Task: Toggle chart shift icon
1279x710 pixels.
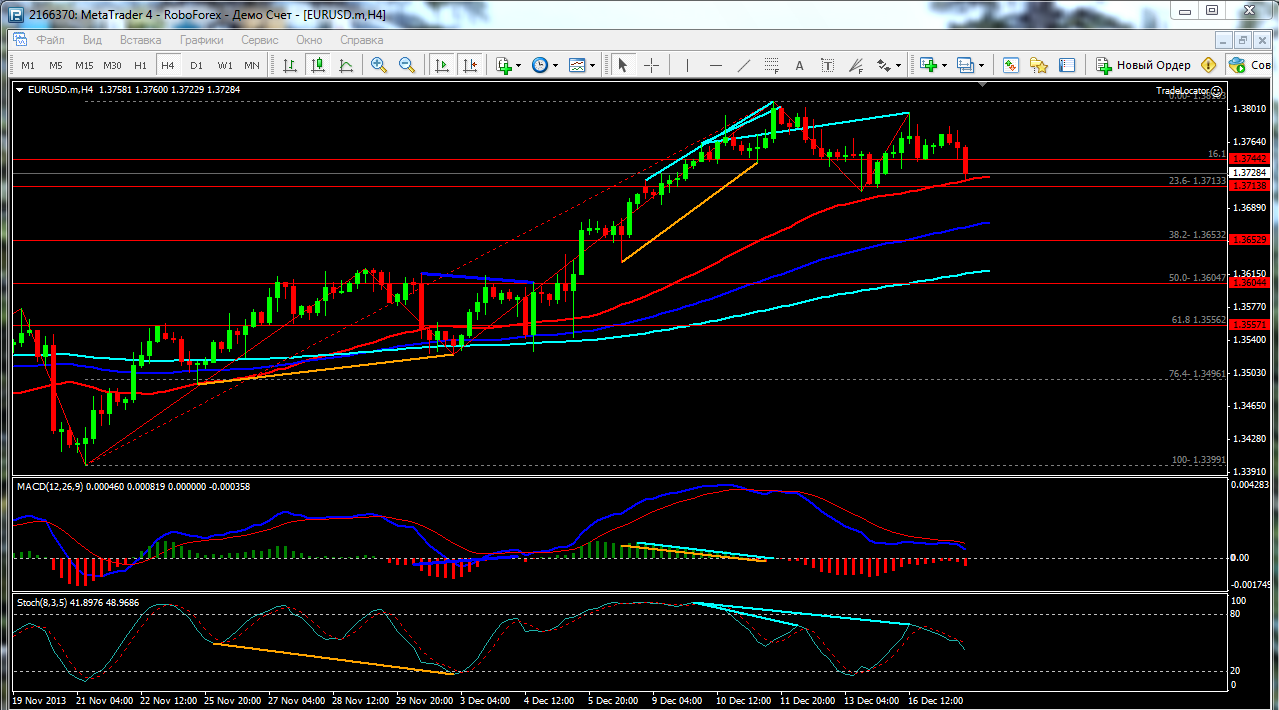Action: 469,65
